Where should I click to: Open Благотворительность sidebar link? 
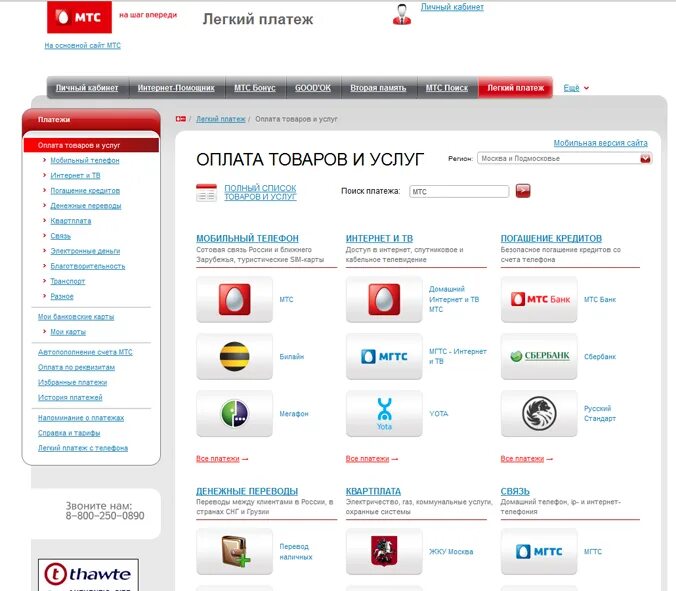(x=88, y=266)
